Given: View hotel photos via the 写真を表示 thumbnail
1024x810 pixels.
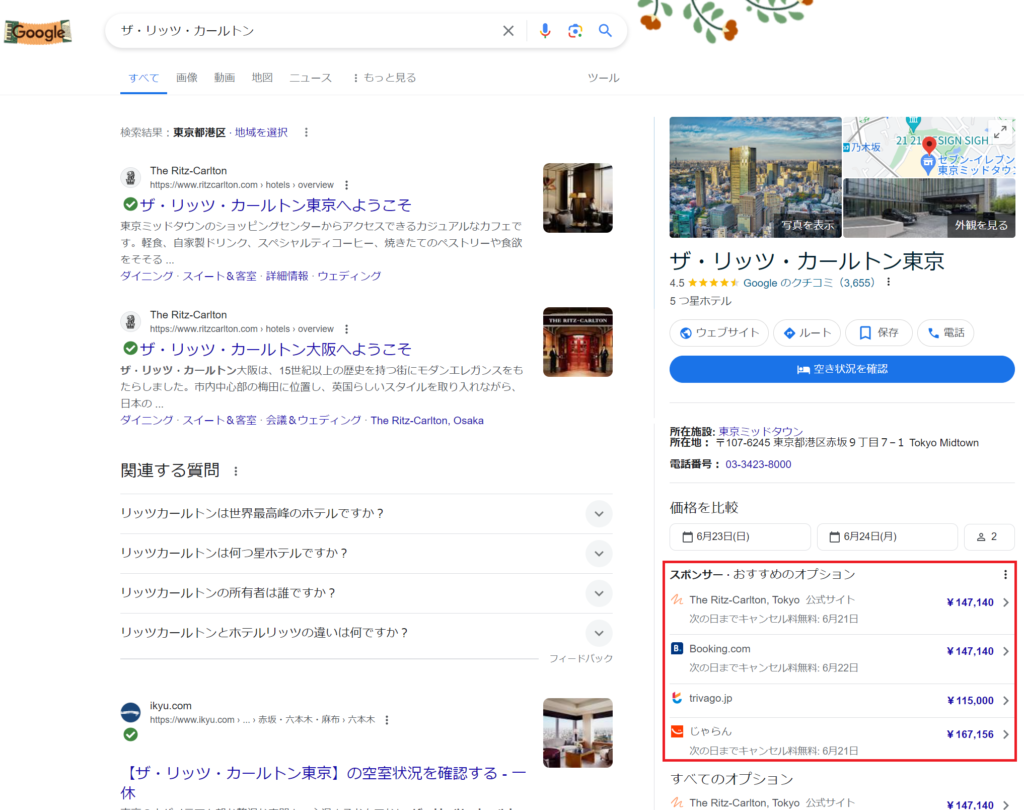Looking at the screenshot, I should (808, 225).
